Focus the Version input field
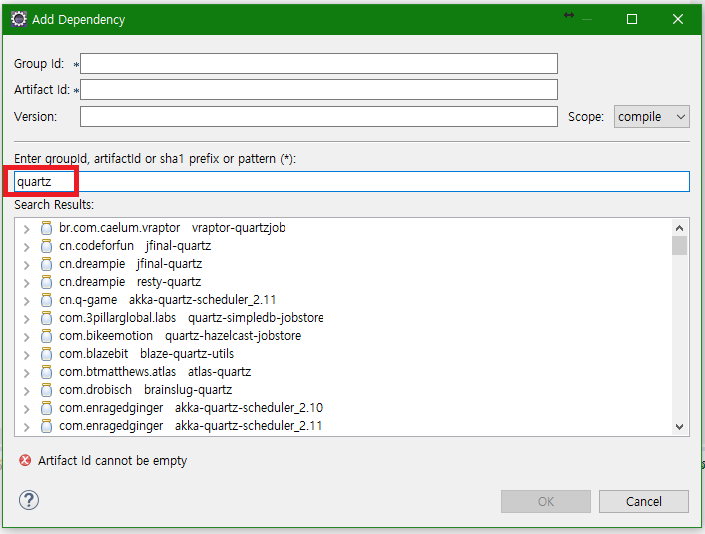This screenshot has width=705, height=534. point(319,116)
